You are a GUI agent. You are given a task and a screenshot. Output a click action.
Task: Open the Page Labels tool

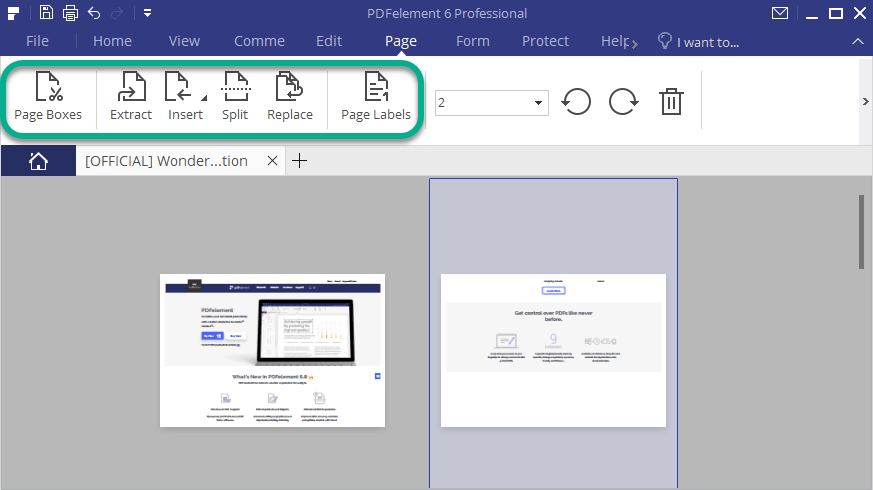(x=376, y=96)
